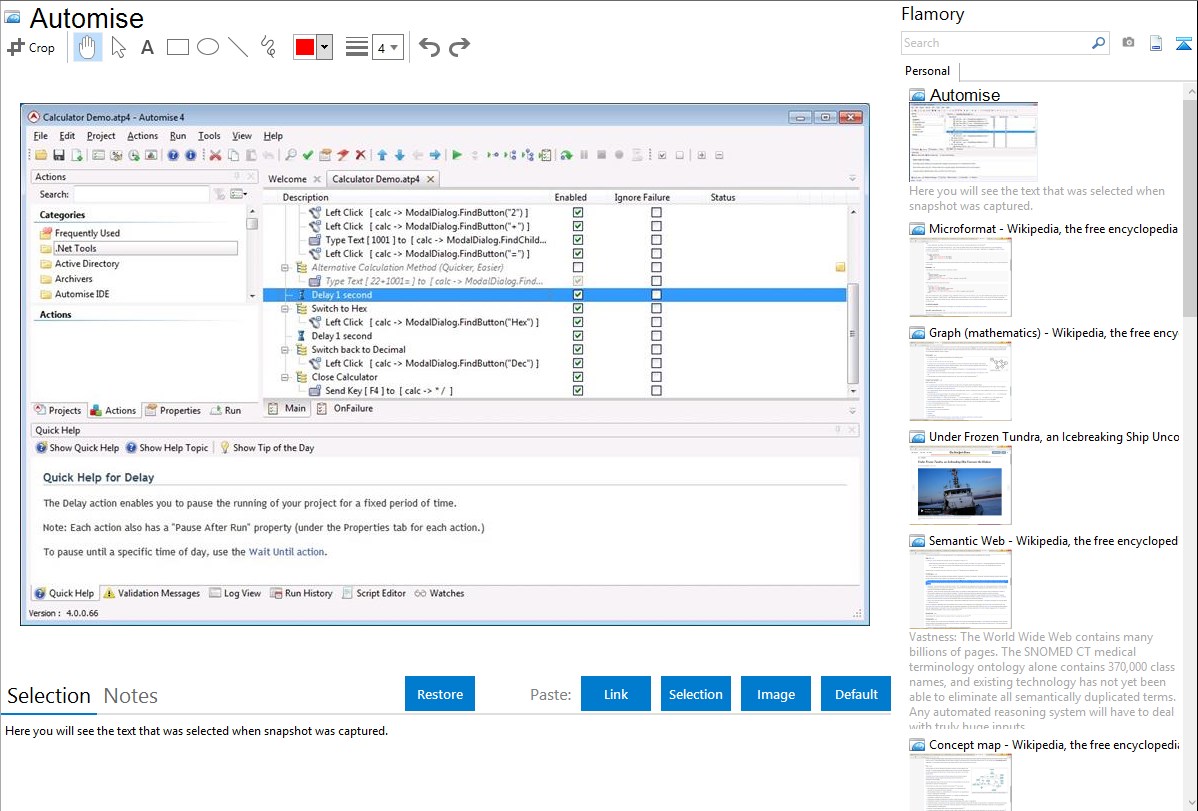Viewport: 1198px width, 811px height.
Task: Select the Crop tool
Action: (31, 47)
